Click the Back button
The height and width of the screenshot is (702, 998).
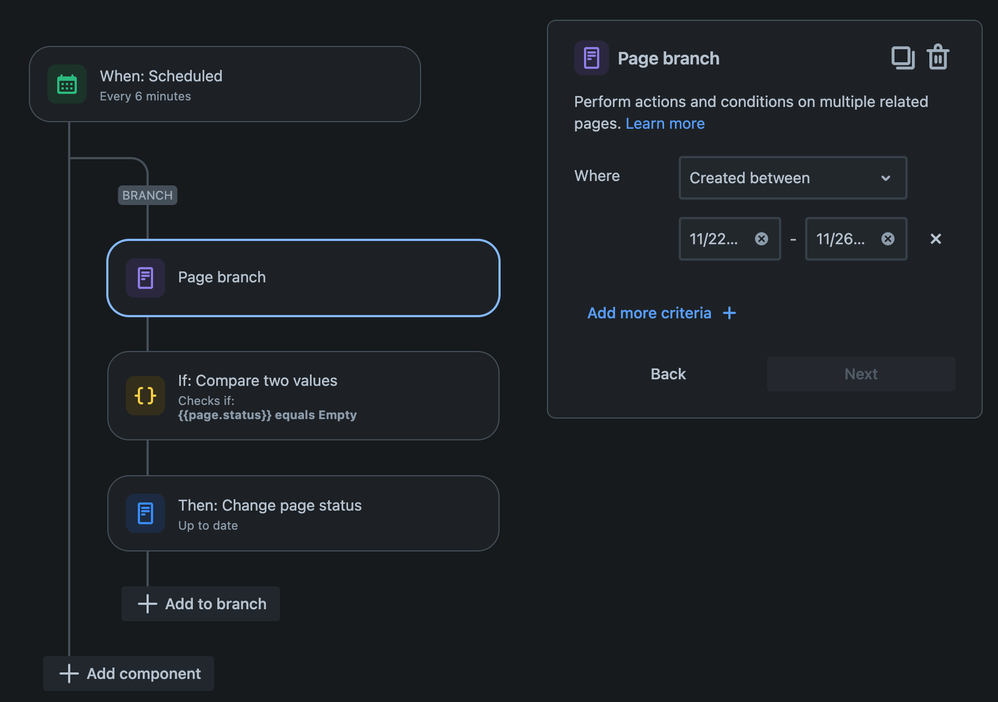[668, 374]
